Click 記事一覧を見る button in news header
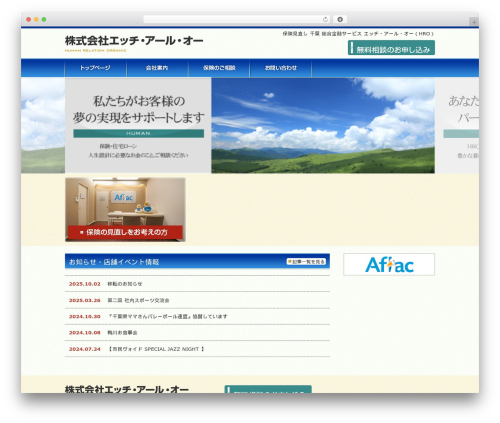Screen dimensions: 500x423 tap(306, 262)
